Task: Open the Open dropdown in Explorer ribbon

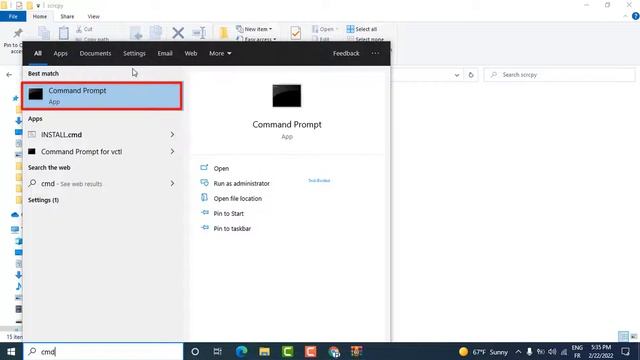Action: tap(325, 29)
